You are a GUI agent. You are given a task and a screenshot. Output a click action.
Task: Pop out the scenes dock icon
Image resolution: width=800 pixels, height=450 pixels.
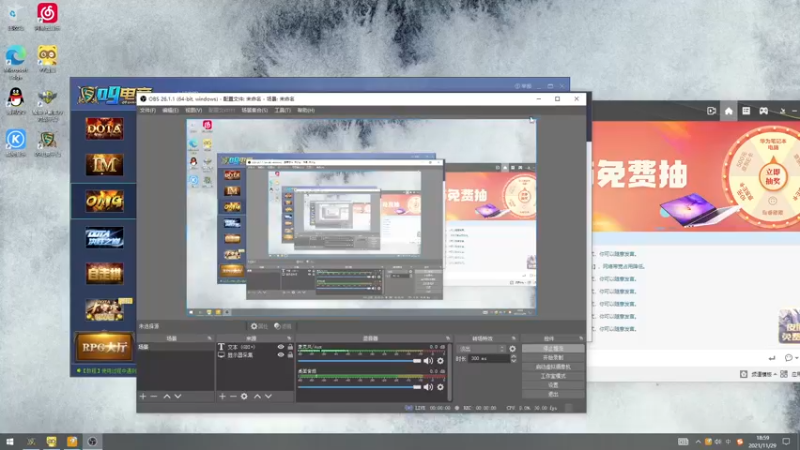210,338
